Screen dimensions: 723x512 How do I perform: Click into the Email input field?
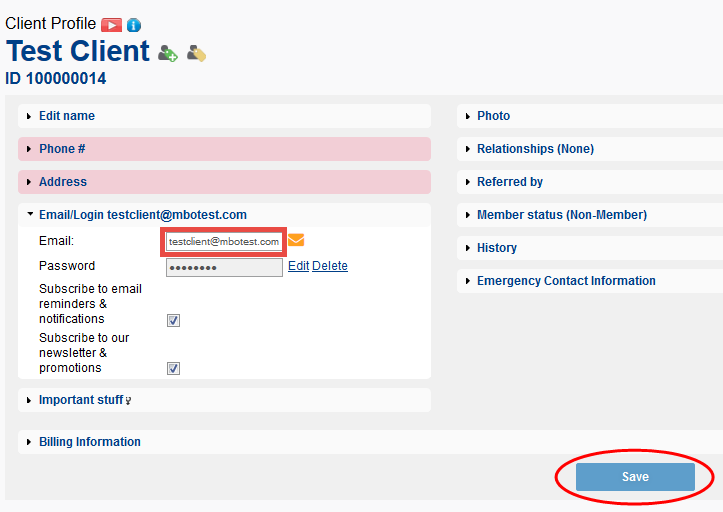point(224,241)
